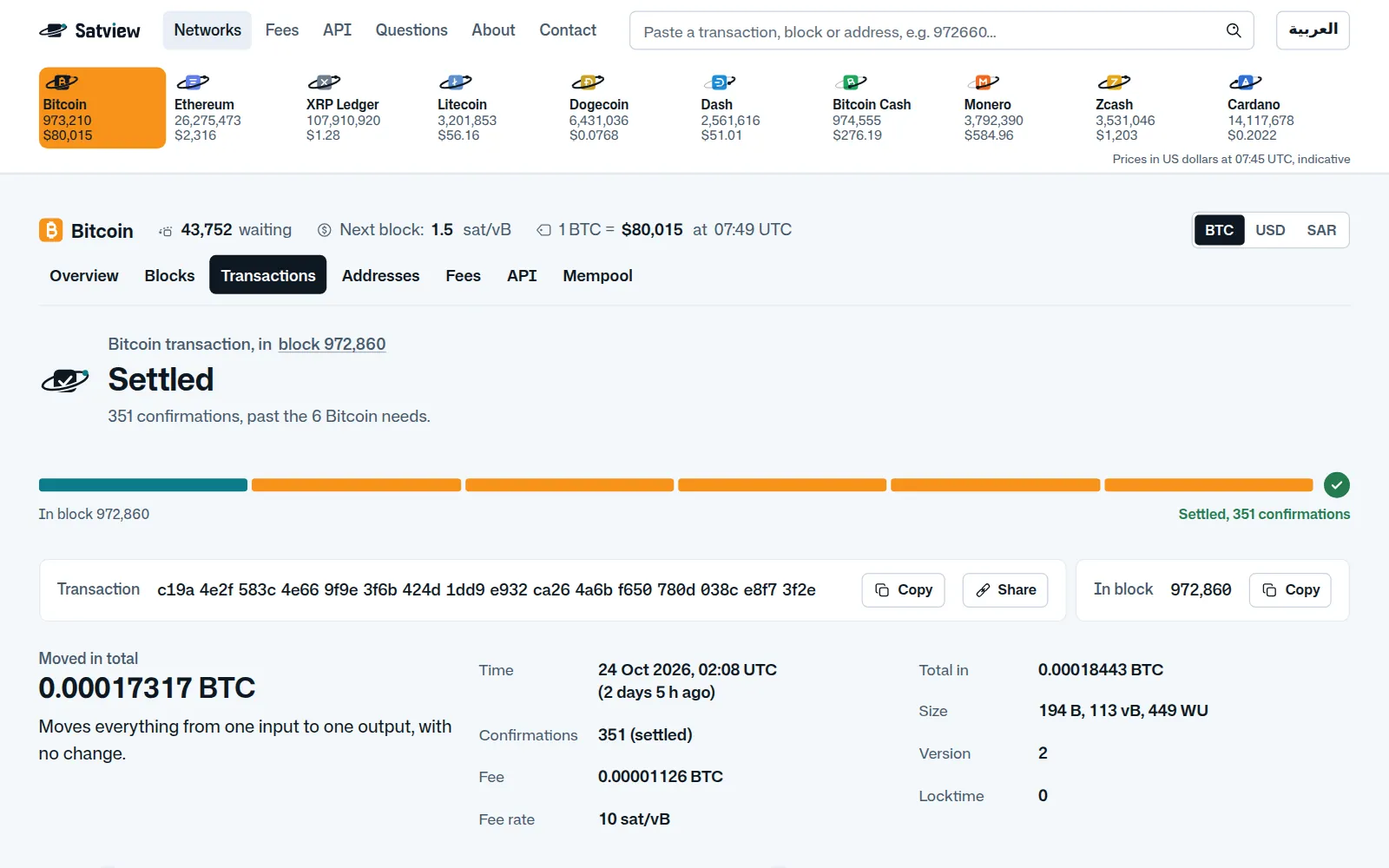Switch to the Mempool tab
This screenshot has width=1389, height=868.
click(x=597, y=275)
